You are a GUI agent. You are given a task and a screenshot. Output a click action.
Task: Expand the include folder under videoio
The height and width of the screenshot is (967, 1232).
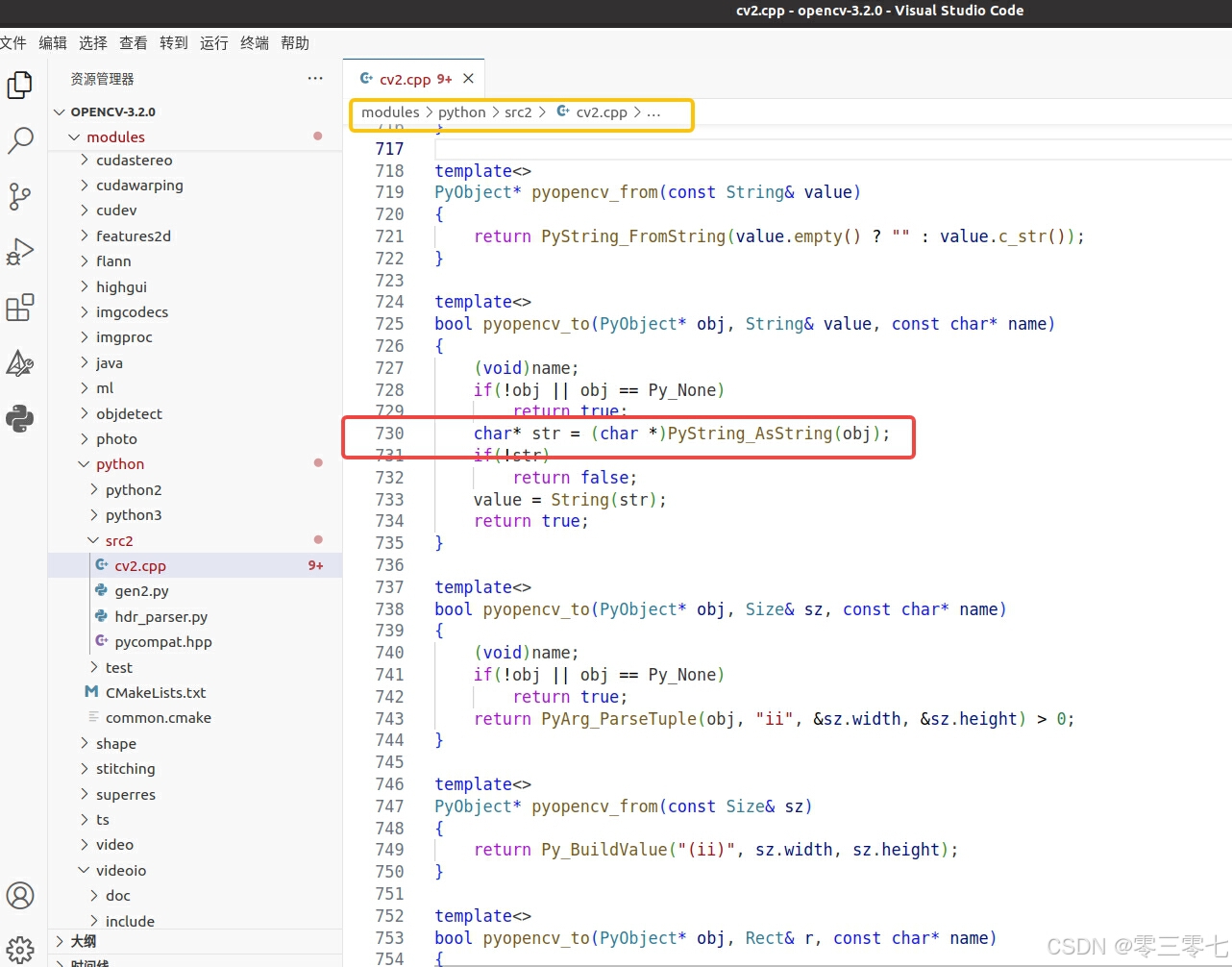pos(195,921)
